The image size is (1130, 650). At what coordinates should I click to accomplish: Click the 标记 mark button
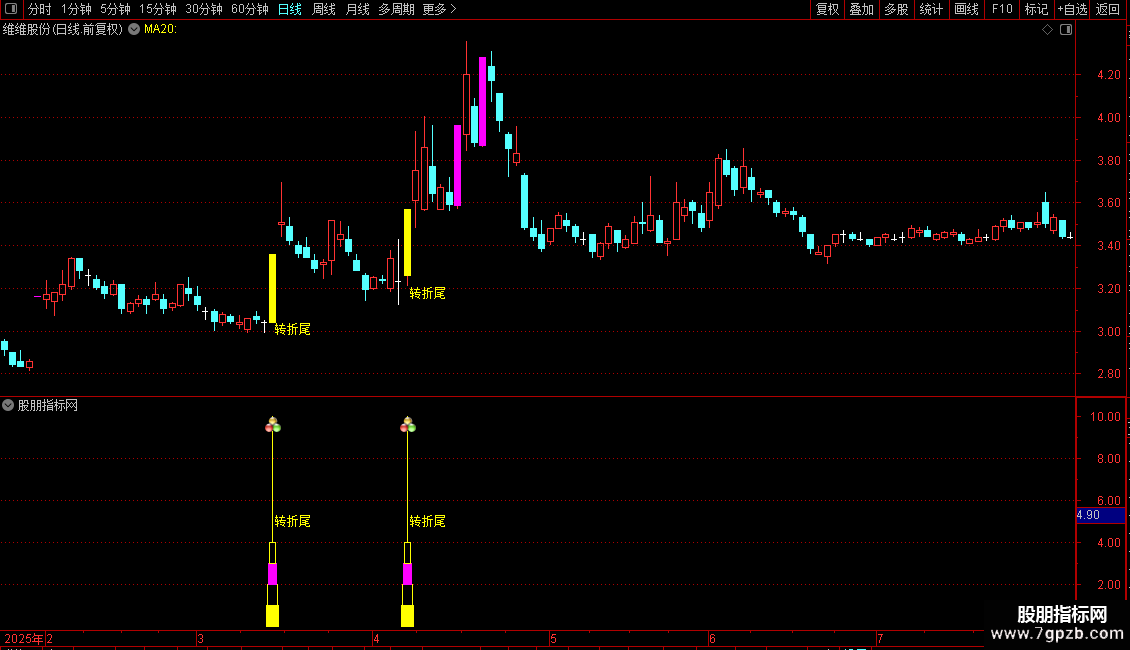point(1036,9)
